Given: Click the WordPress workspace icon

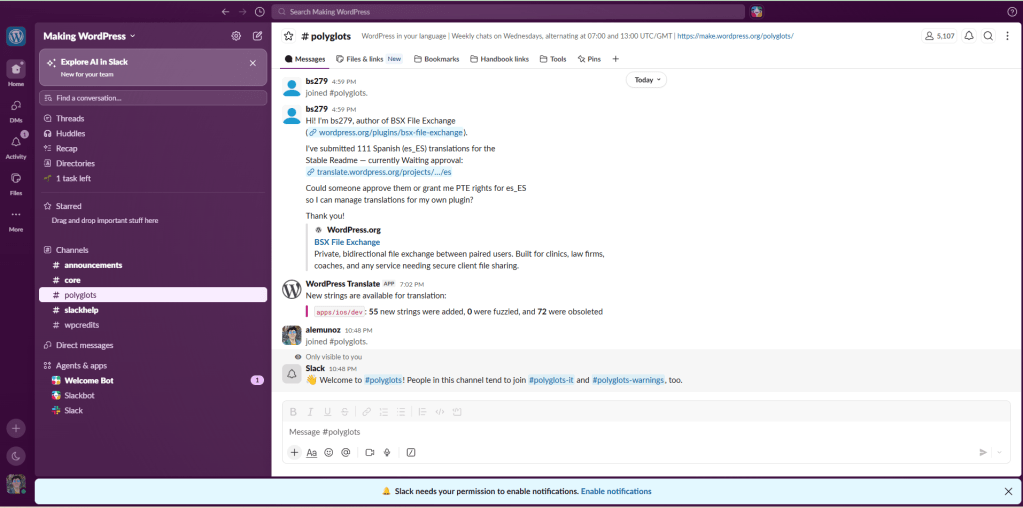Looking at the screenshot, I should [x=16, y=36].
